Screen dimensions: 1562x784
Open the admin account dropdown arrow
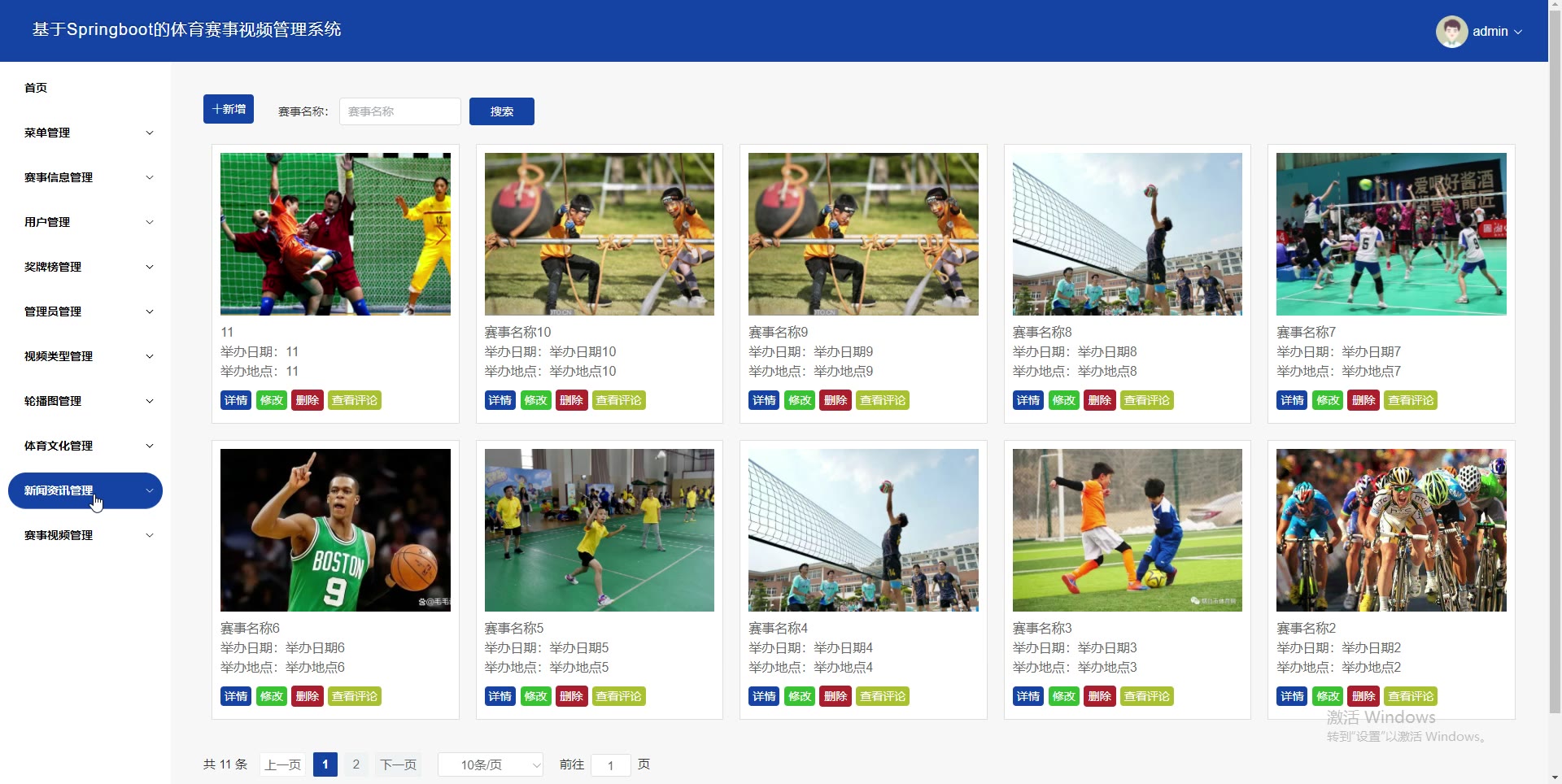click(1518, 32)
